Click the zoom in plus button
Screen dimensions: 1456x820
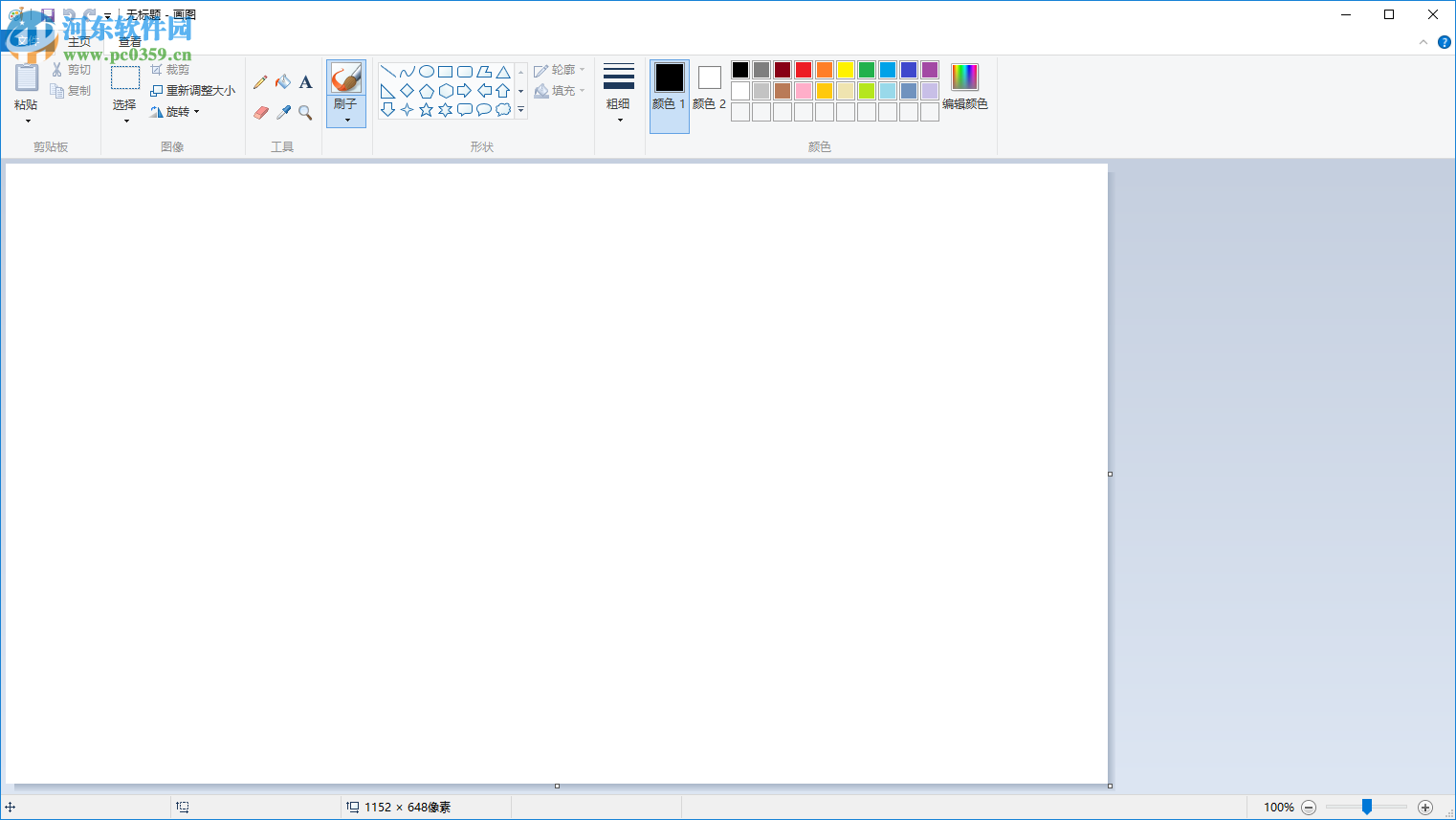[x=1425, y=808]
